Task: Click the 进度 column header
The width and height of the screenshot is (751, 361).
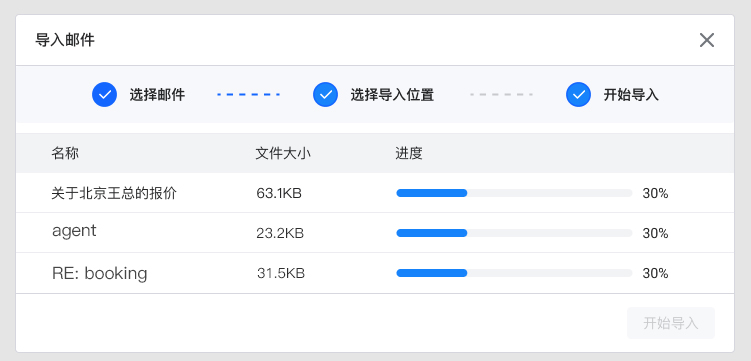Action: 409,153
